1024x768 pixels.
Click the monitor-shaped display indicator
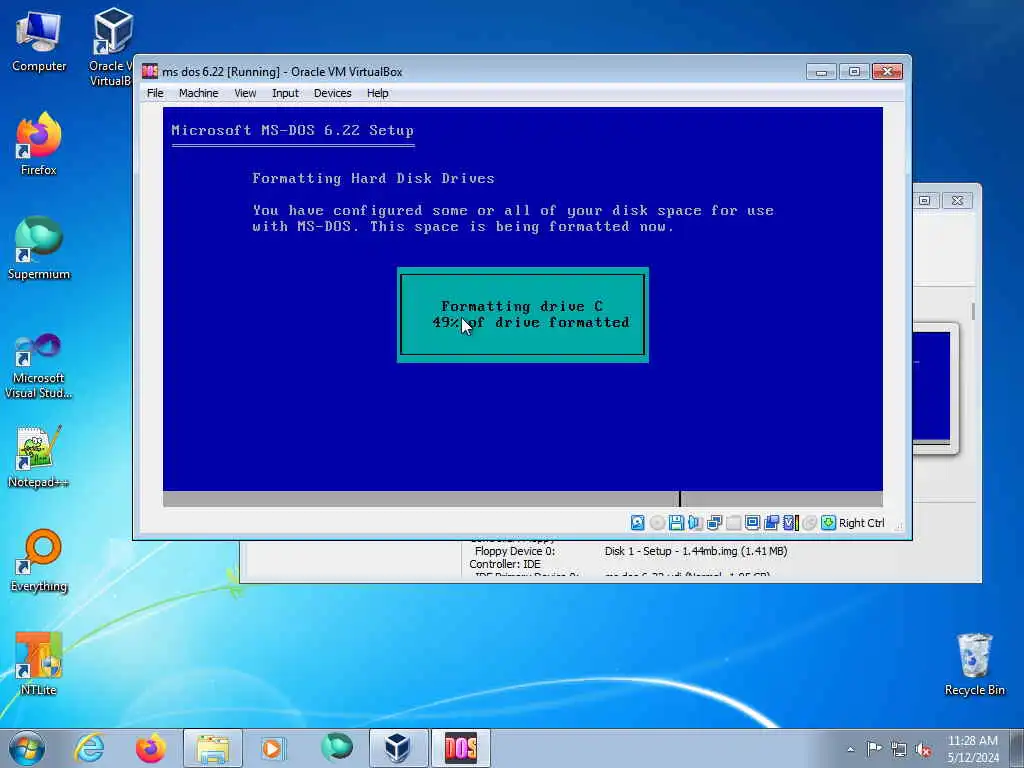752,522
